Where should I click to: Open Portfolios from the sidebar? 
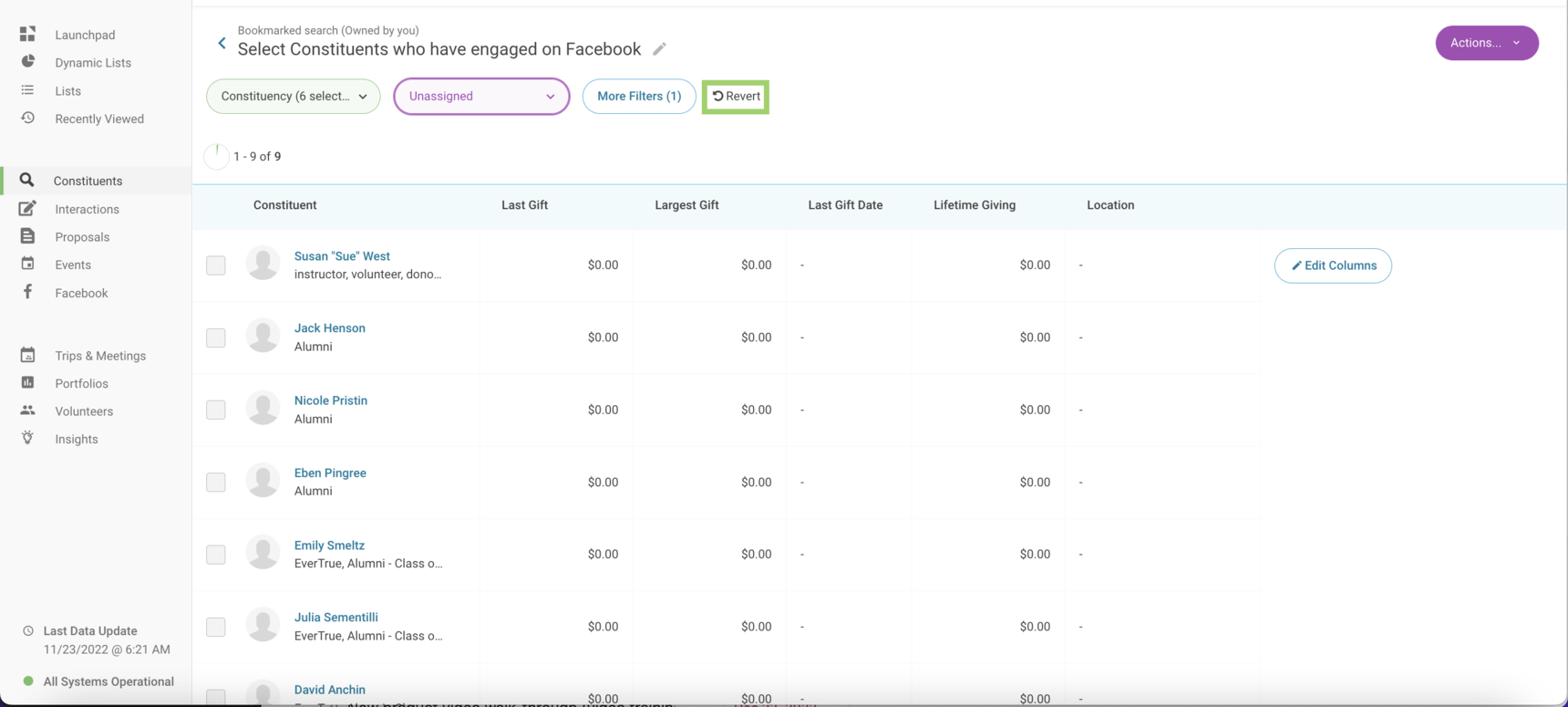(x=81, y=383)
